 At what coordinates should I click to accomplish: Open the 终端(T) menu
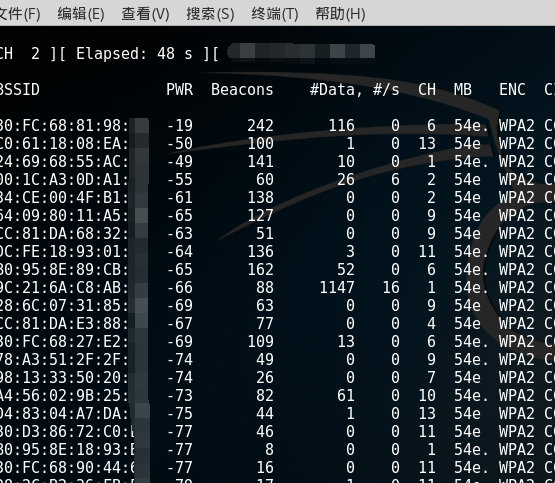(x=275, y=14)
